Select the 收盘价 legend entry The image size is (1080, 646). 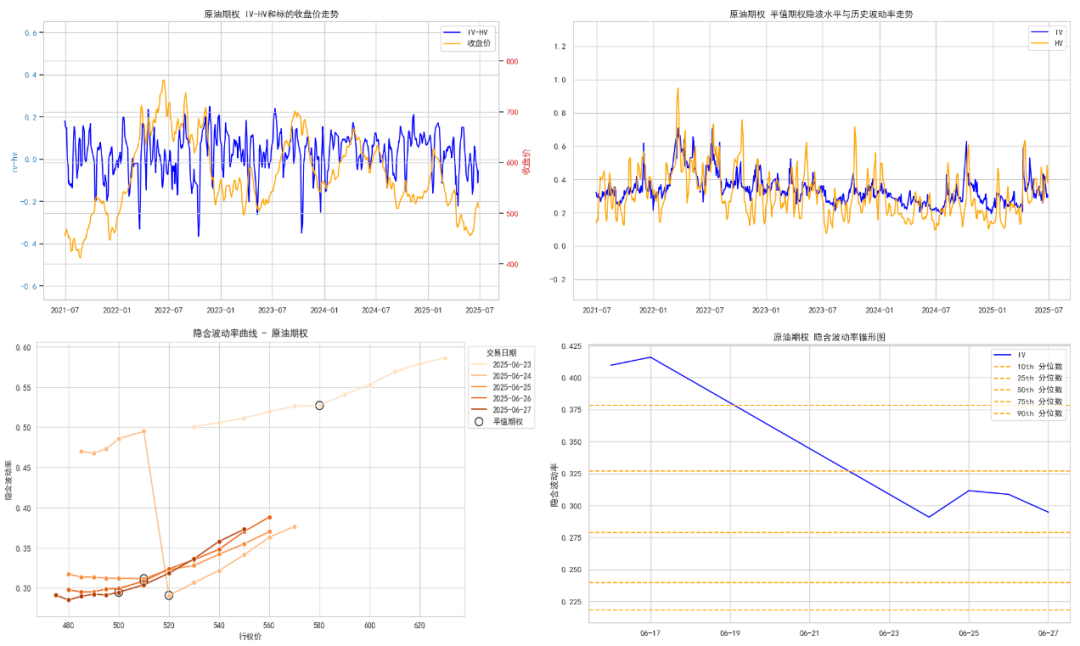[x=467, y=43]
